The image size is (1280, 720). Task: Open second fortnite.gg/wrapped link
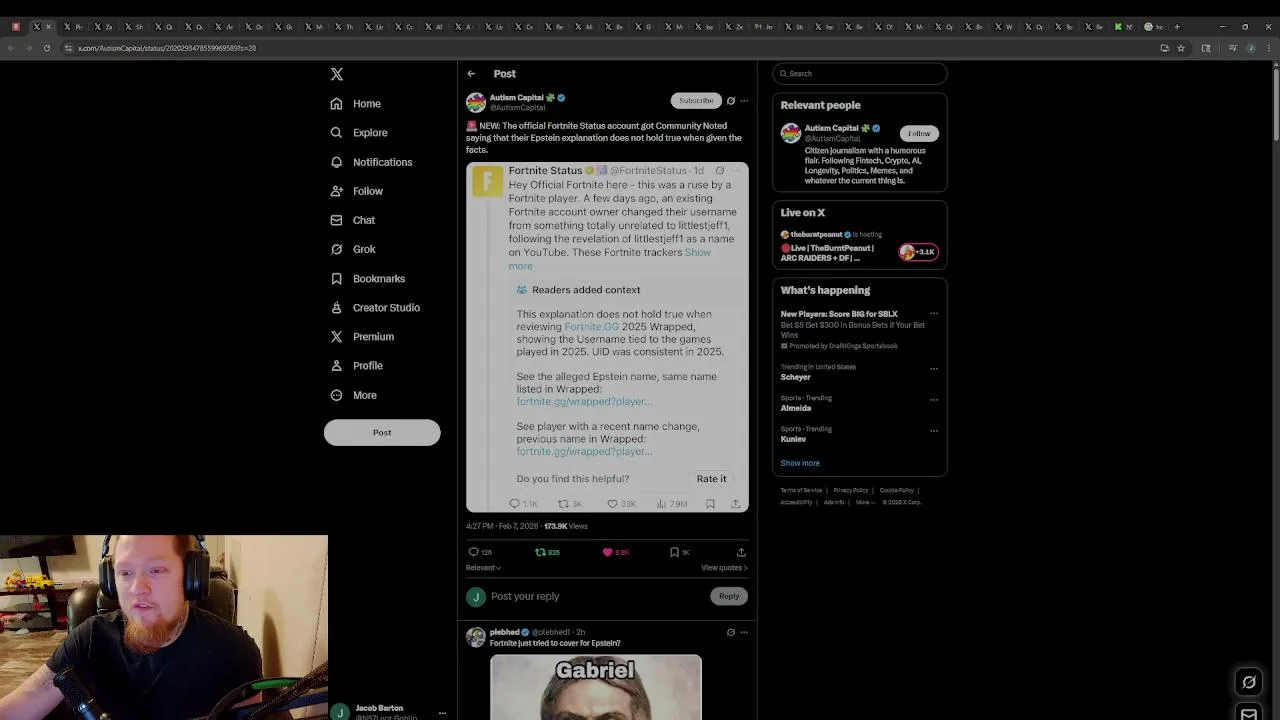(x=584, y=451)
